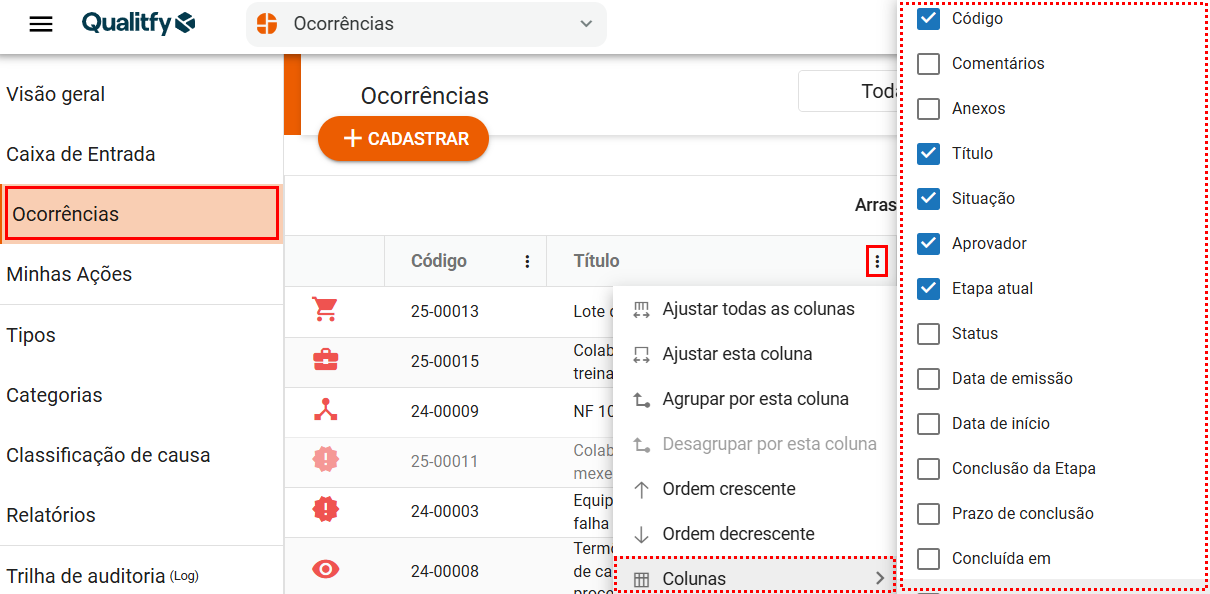Go to Caixa de Entrada

[81, 154]
